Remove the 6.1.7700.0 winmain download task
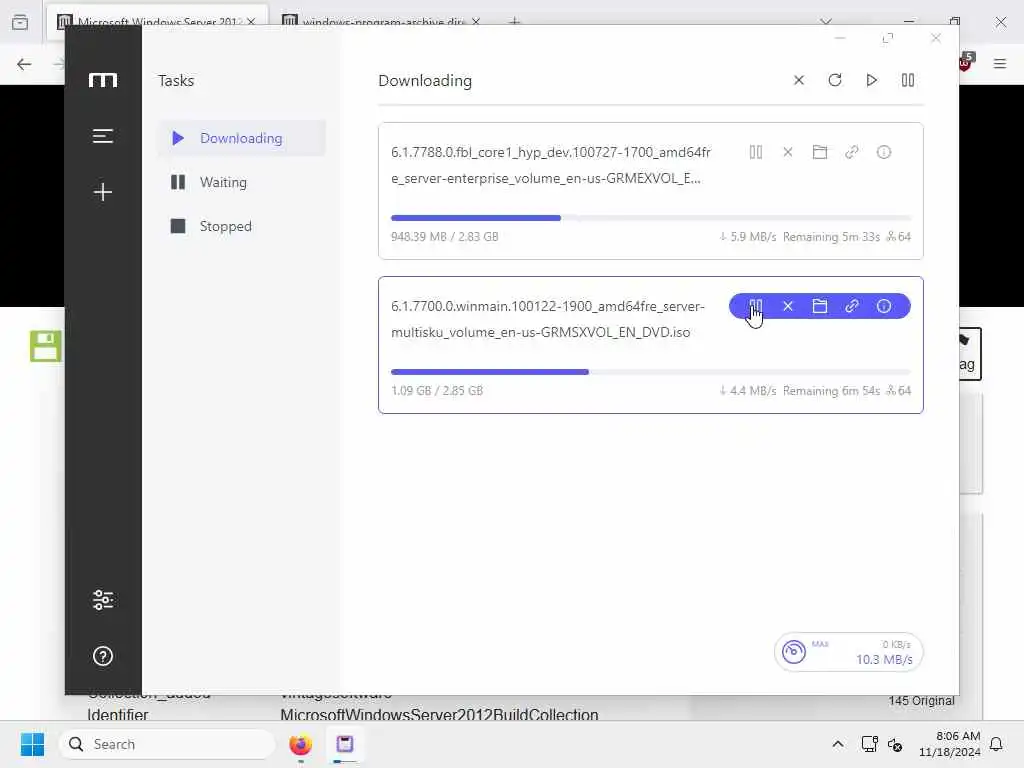 coord(788,306)
